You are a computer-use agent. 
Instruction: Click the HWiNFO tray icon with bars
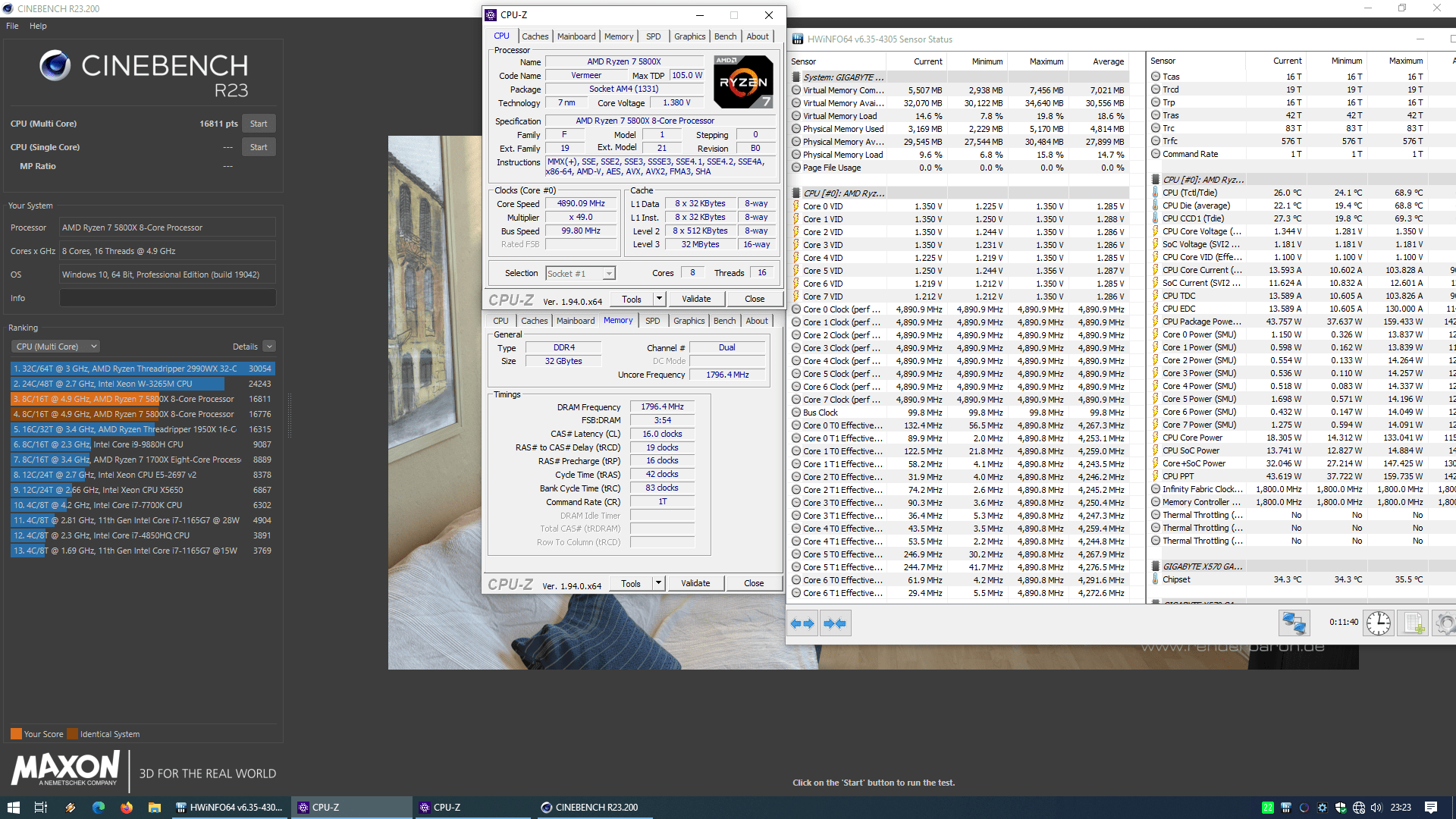(1285, 808)
